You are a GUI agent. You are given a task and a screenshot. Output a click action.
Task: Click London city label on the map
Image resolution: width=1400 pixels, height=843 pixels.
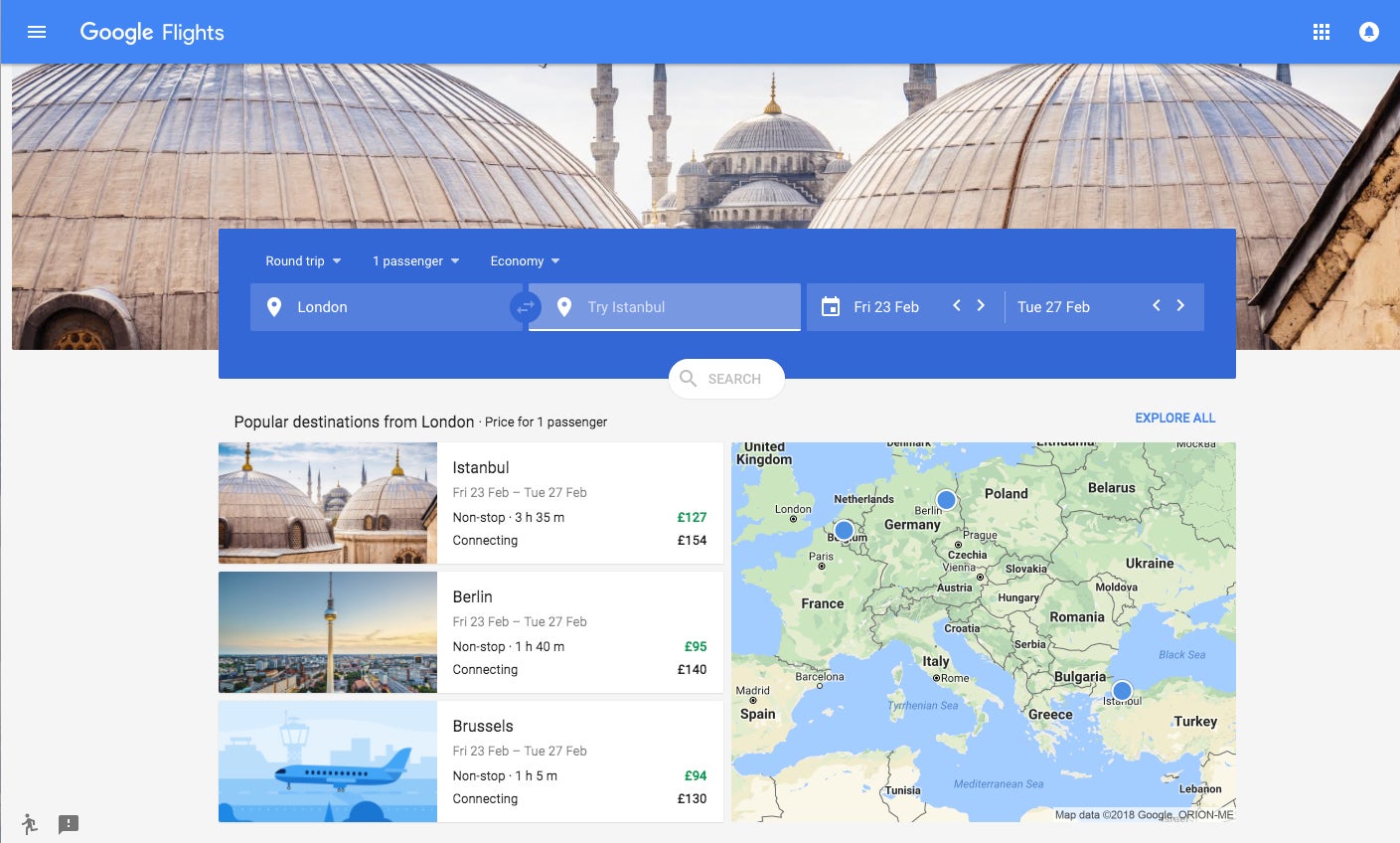[793, 509]
